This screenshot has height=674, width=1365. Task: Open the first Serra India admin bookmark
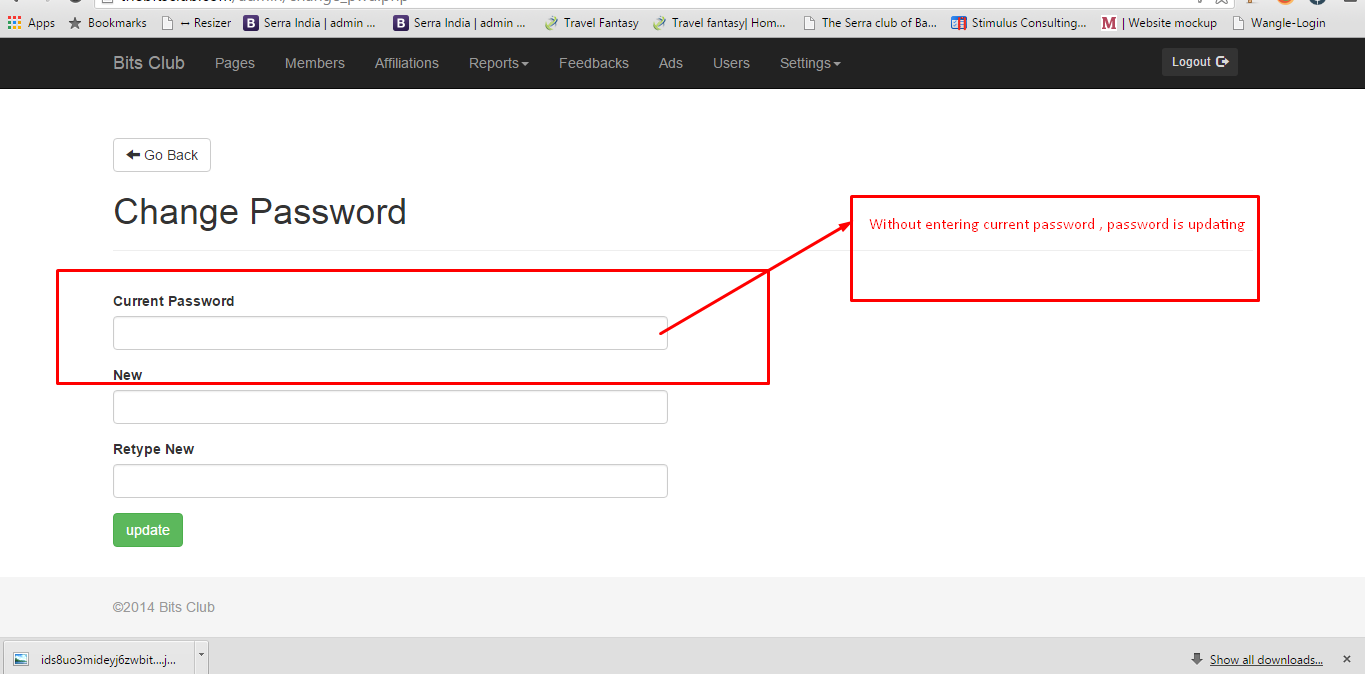point(311,22)
